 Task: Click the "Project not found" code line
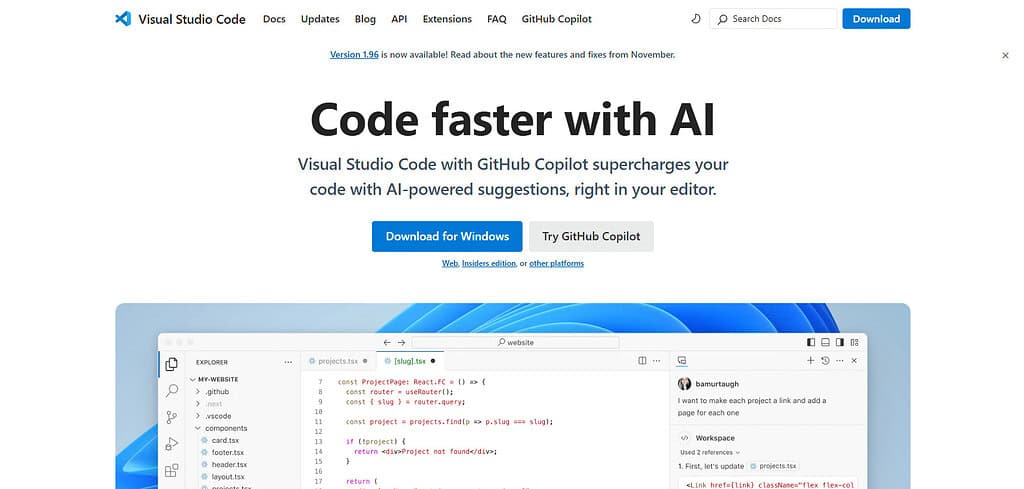pos(425,452)
